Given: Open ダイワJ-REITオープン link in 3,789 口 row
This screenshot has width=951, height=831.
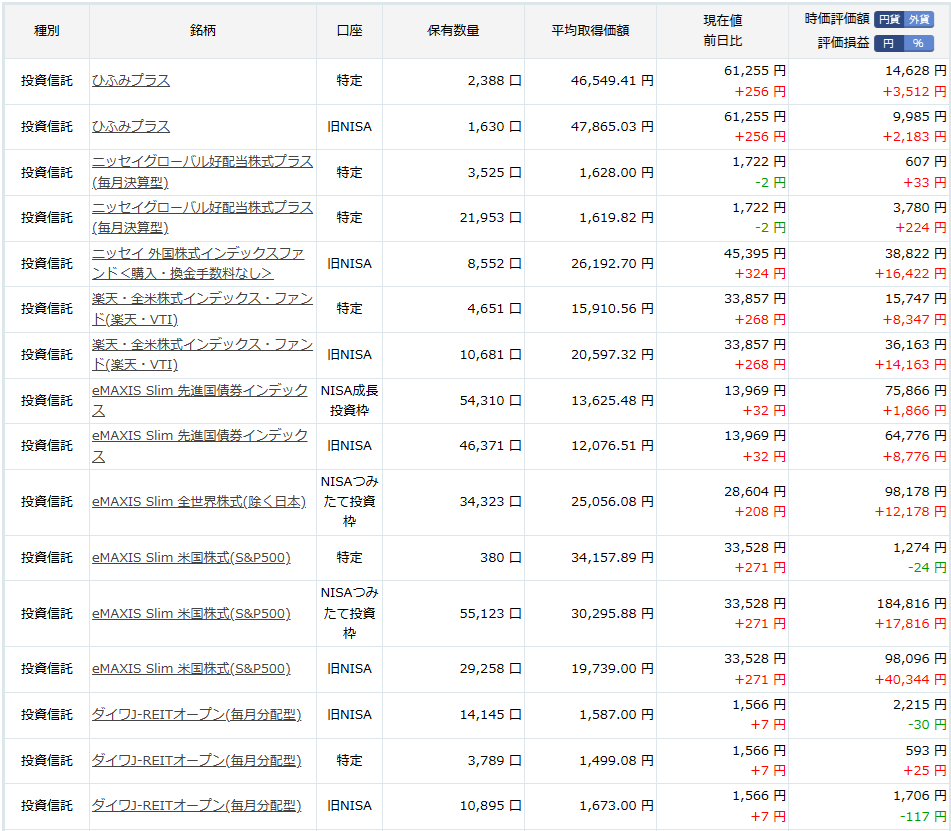Looking at the screenshot, I should (197, 761).
